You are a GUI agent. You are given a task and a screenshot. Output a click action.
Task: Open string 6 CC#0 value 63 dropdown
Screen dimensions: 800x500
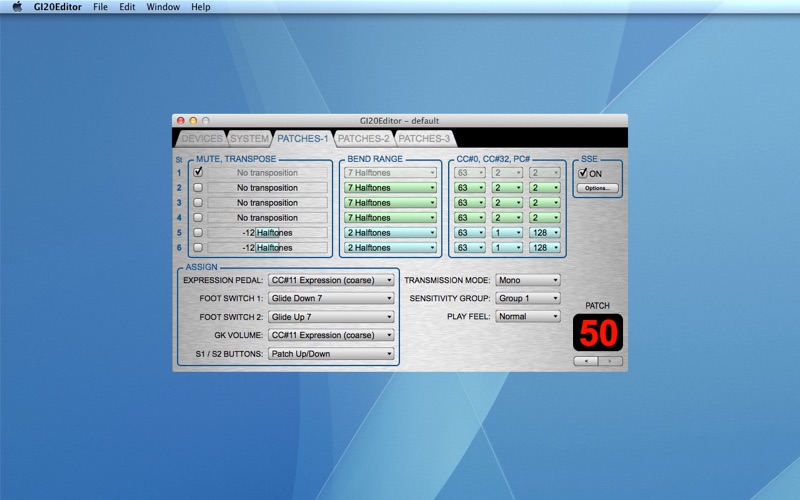[x=469, y=247]
